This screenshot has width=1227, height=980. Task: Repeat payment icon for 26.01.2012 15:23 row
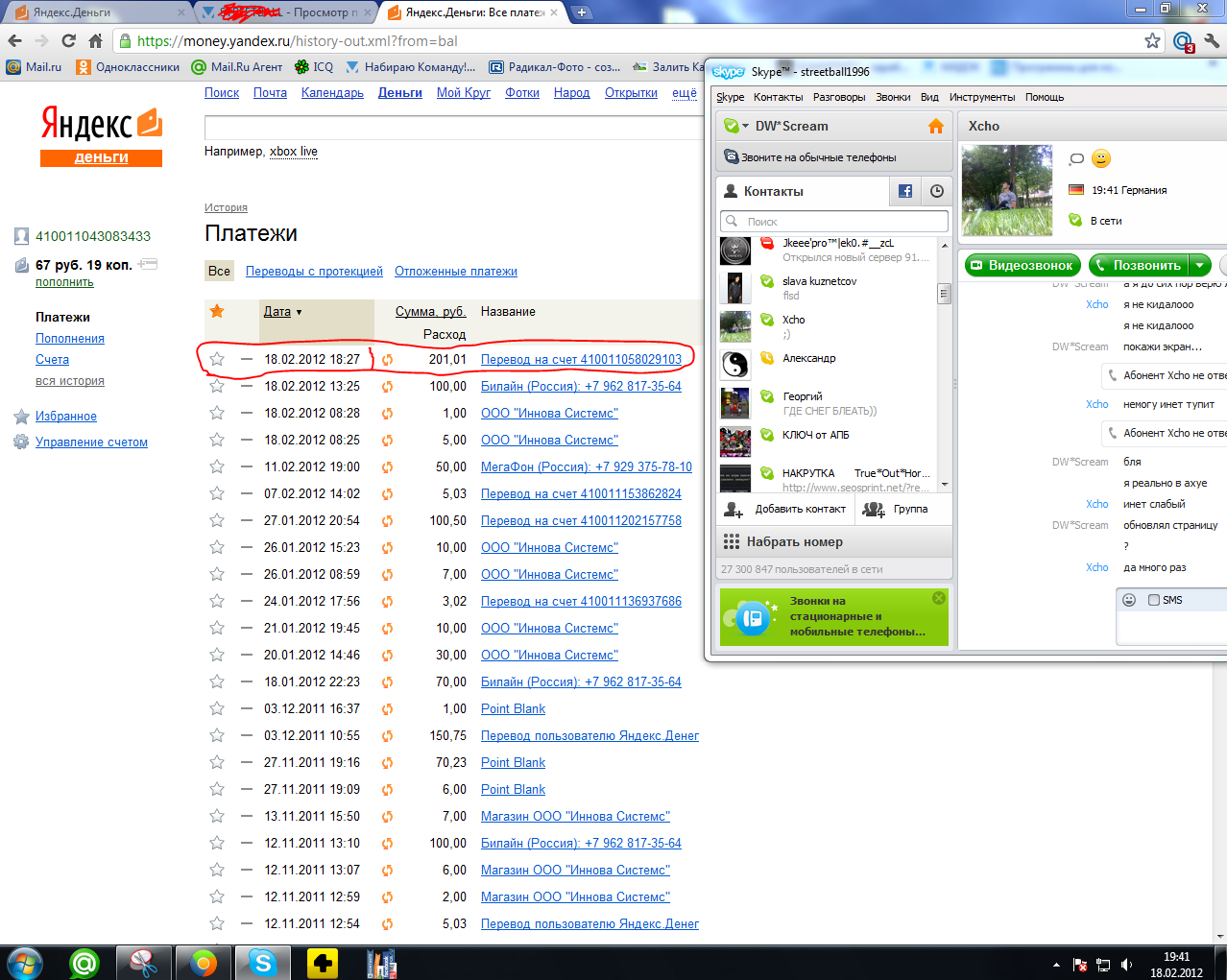(388, 548)
